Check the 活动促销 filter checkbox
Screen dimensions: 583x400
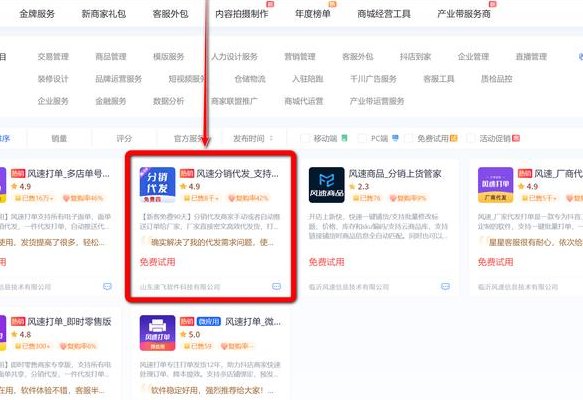tap(471, 138)
